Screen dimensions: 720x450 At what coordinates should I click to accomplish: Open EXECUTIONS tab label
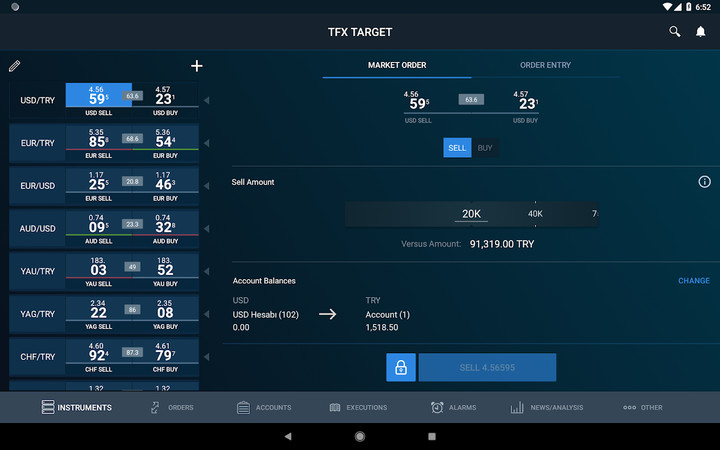tap(366, 407)
